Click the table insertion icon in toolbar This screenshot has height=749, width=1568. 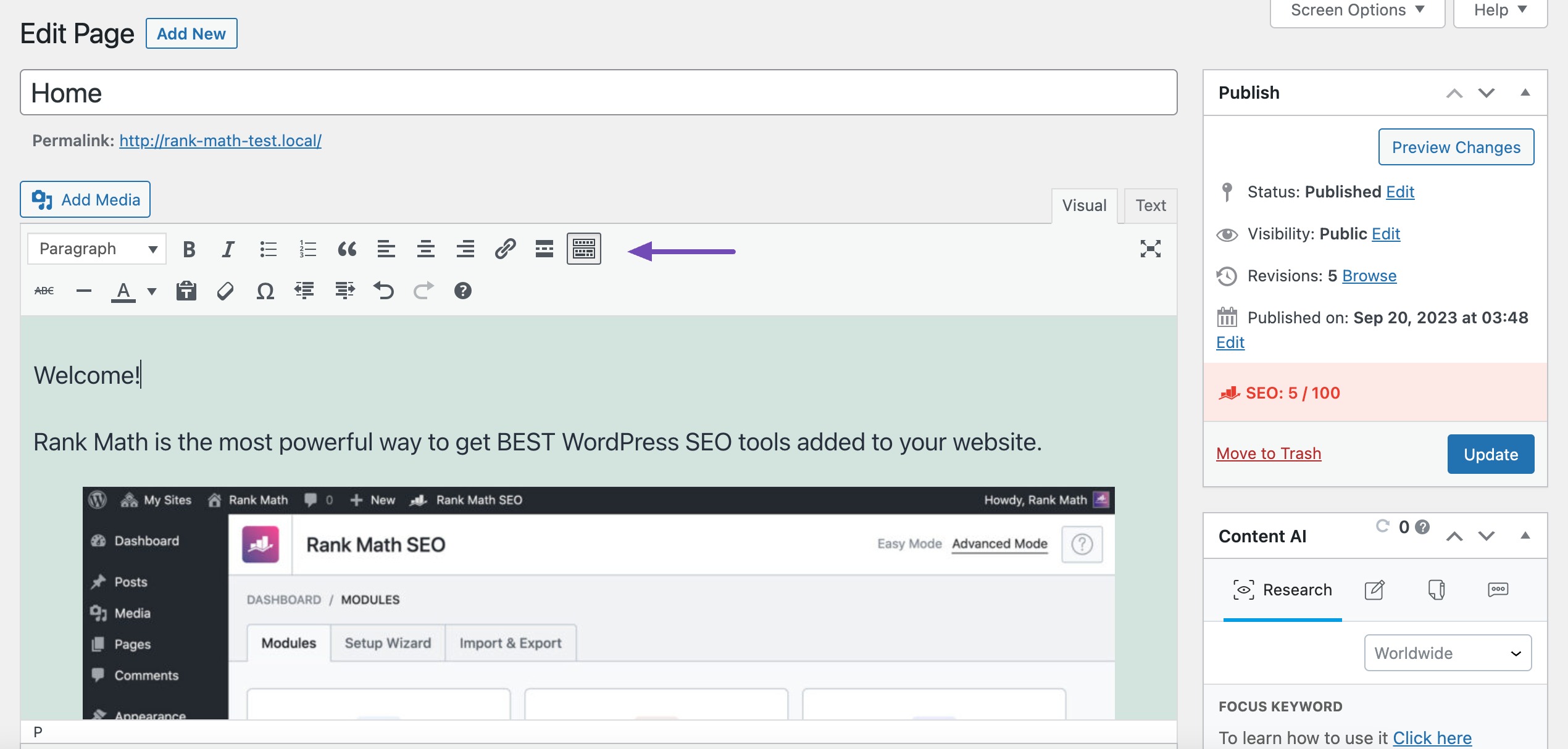(x=585, y=249)
